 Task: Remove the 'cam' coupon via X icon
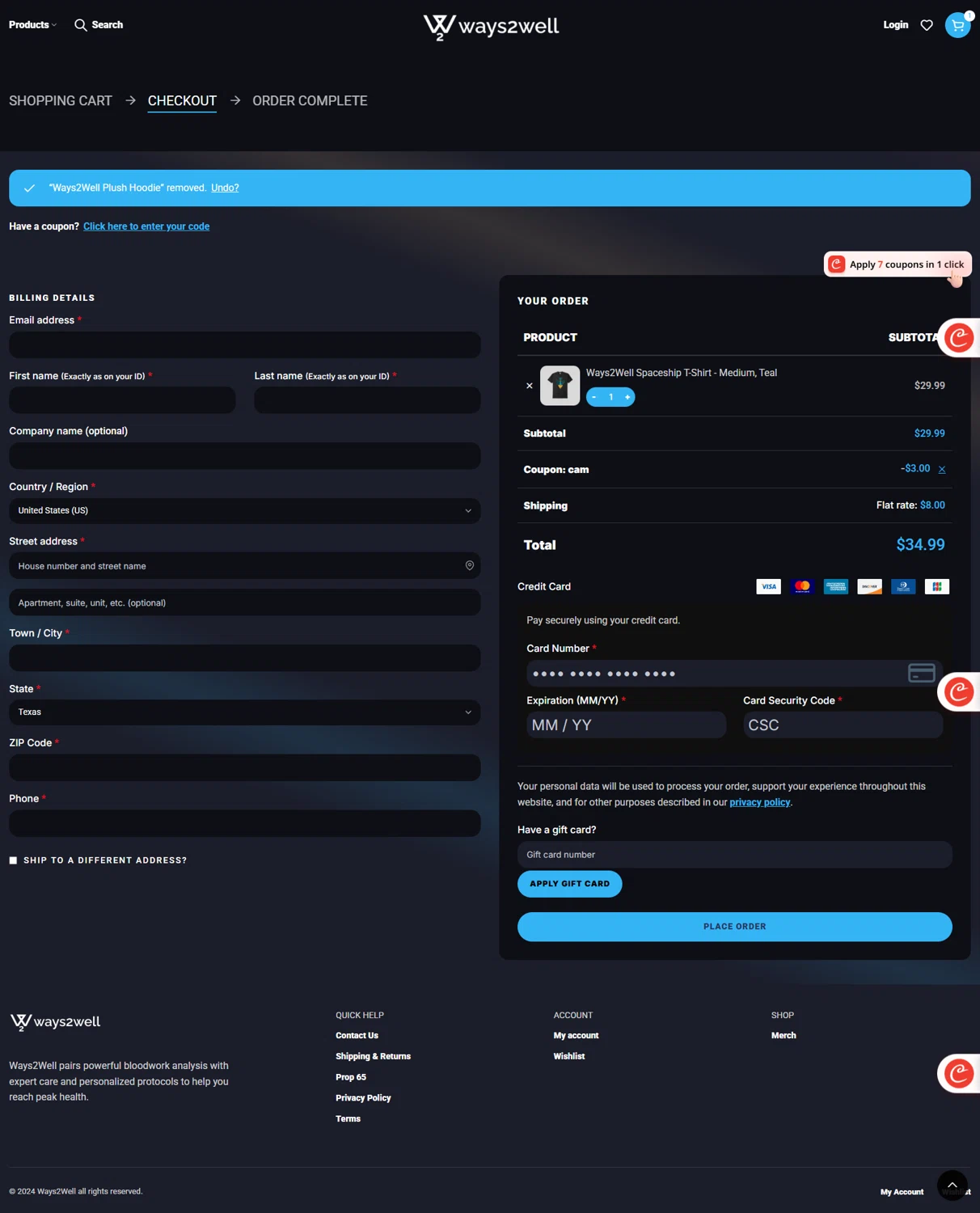(942, 469)
